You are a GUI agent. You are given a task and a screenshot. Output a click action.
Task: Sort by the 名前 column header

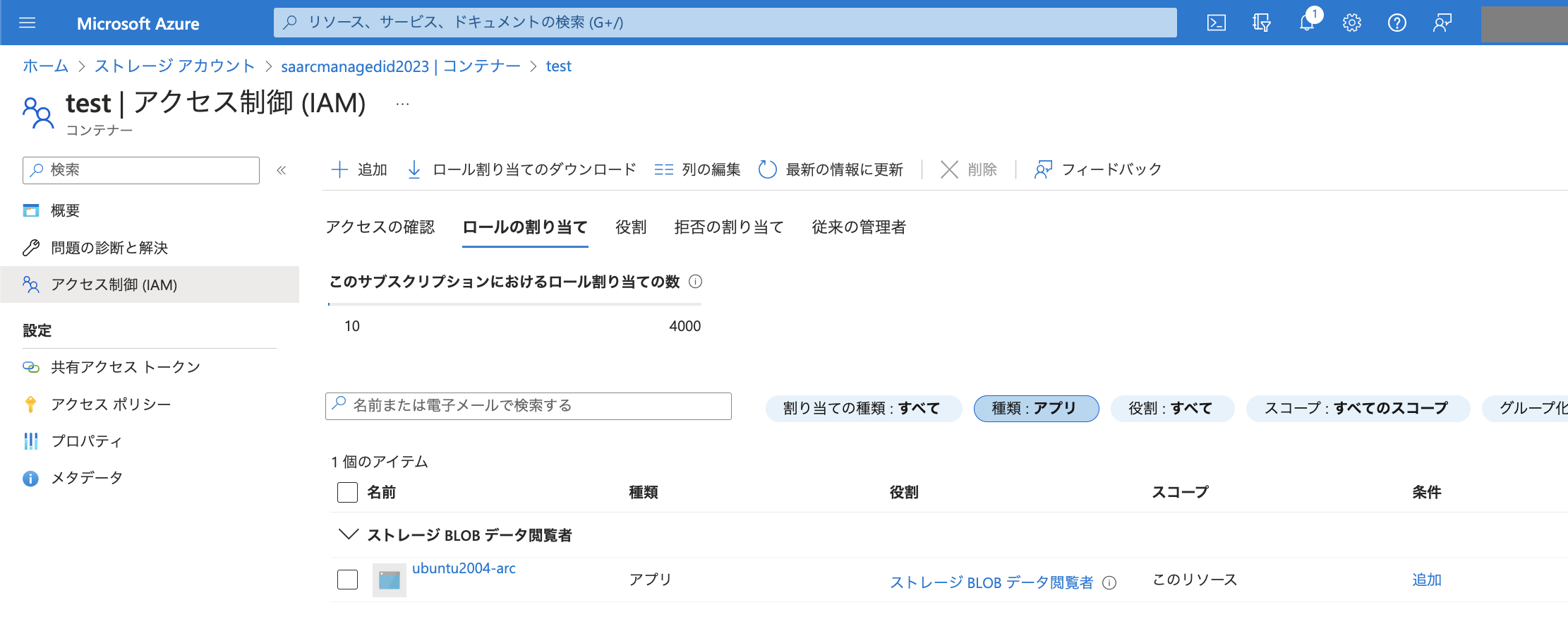[381, 492]
